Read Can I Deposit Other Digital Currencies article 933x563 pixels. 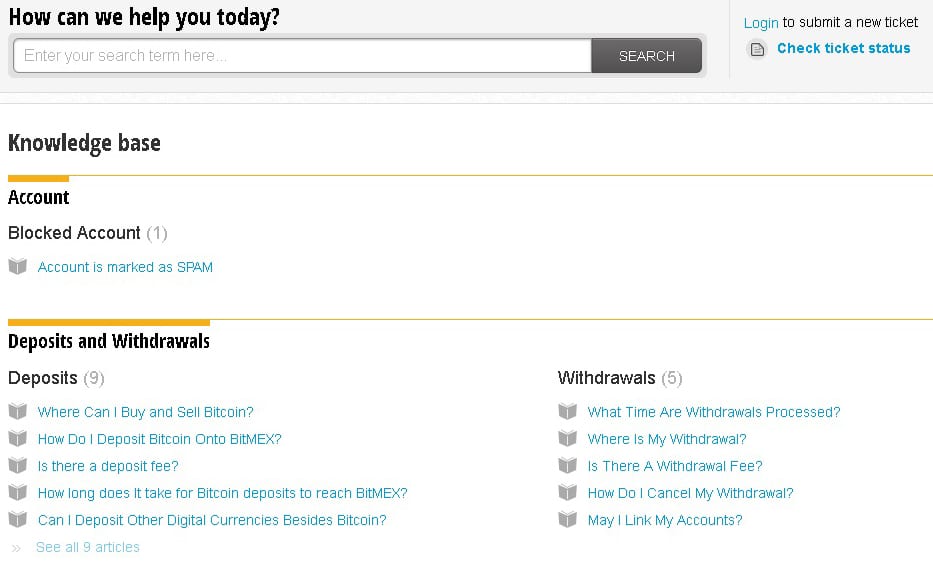[x=211, y=520]
